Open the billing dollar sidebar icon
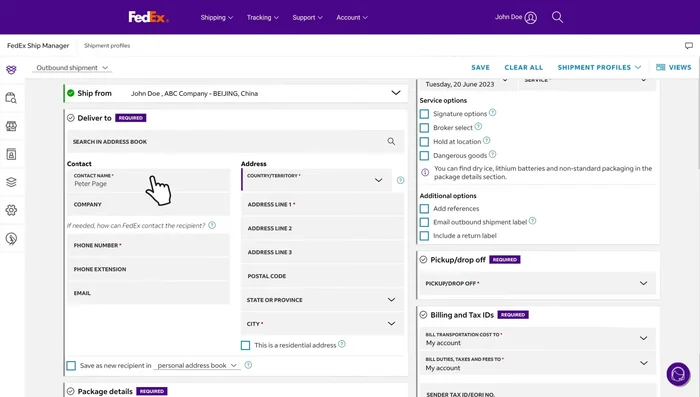This screenshot has height=397, width=700. [12, 238]
